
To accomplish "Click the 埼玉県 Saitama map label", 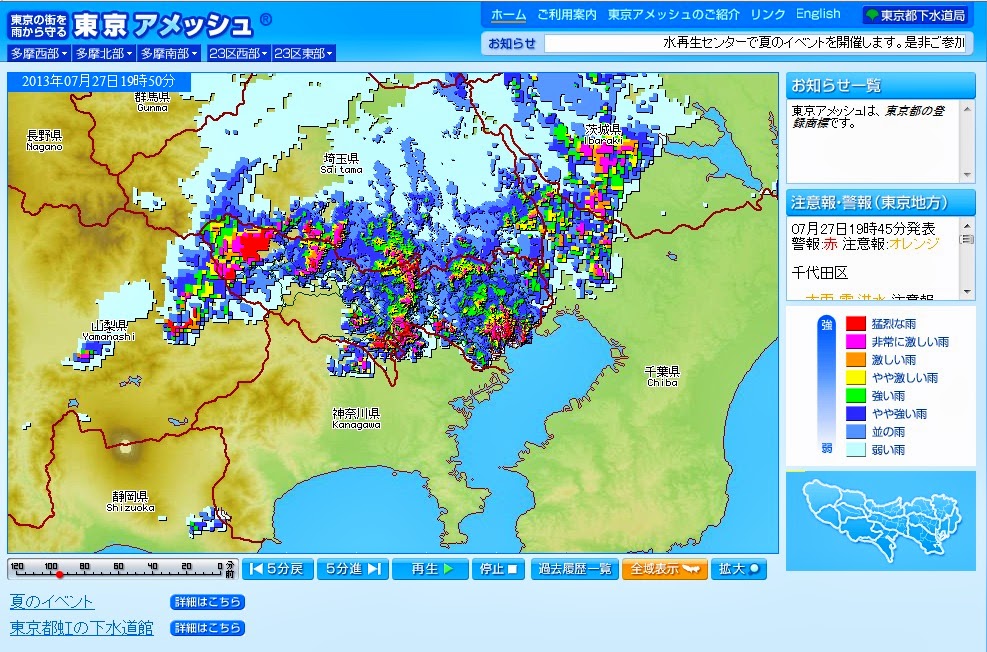I will click(x=341, y=163).
